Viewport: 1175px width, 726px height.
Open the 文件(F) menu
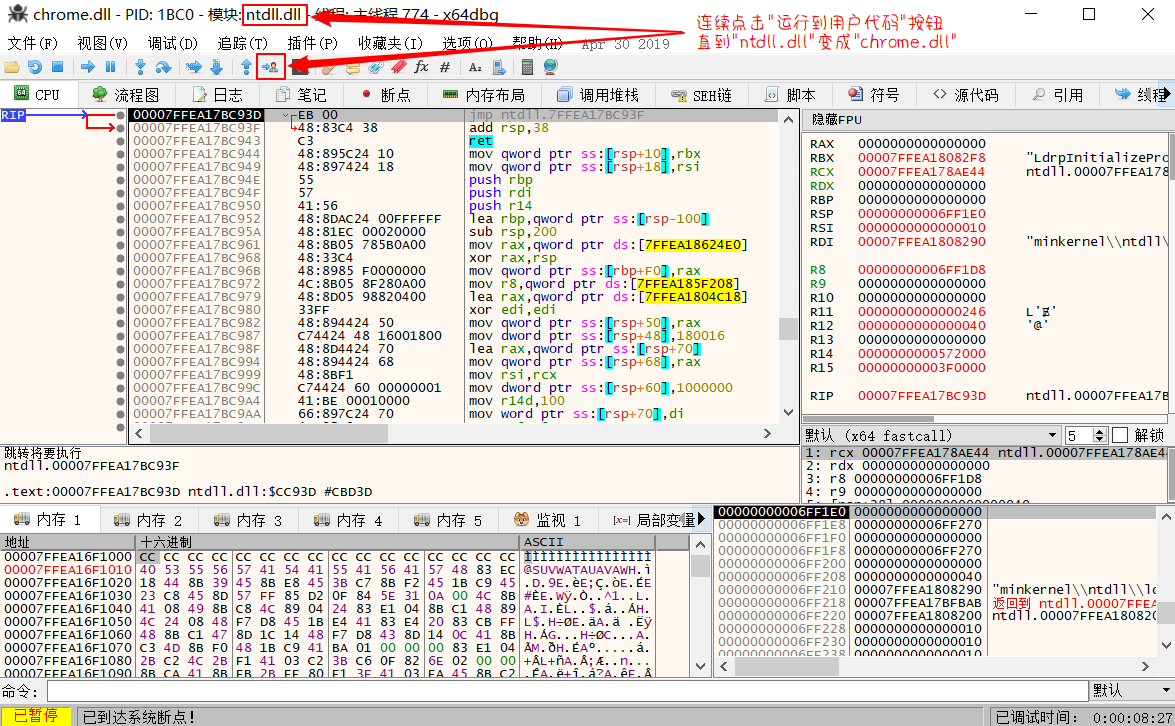point(32,43)
